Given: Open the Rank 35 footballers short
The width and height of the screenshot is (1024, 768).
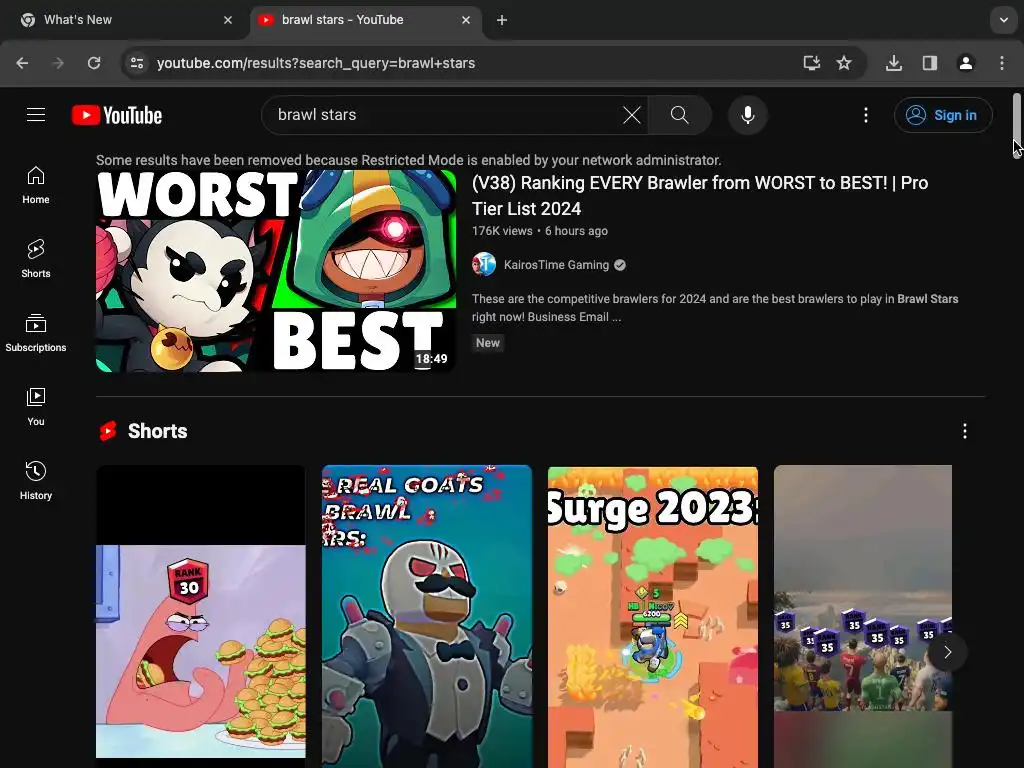Looking at the screenshot, I should 863,616.
